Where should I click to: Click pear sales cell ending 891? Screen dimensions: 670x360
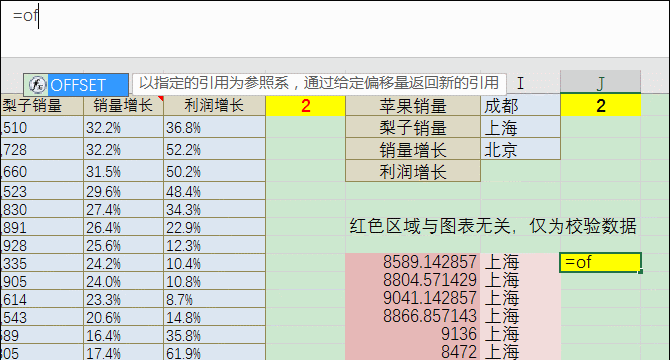point(42,227)
